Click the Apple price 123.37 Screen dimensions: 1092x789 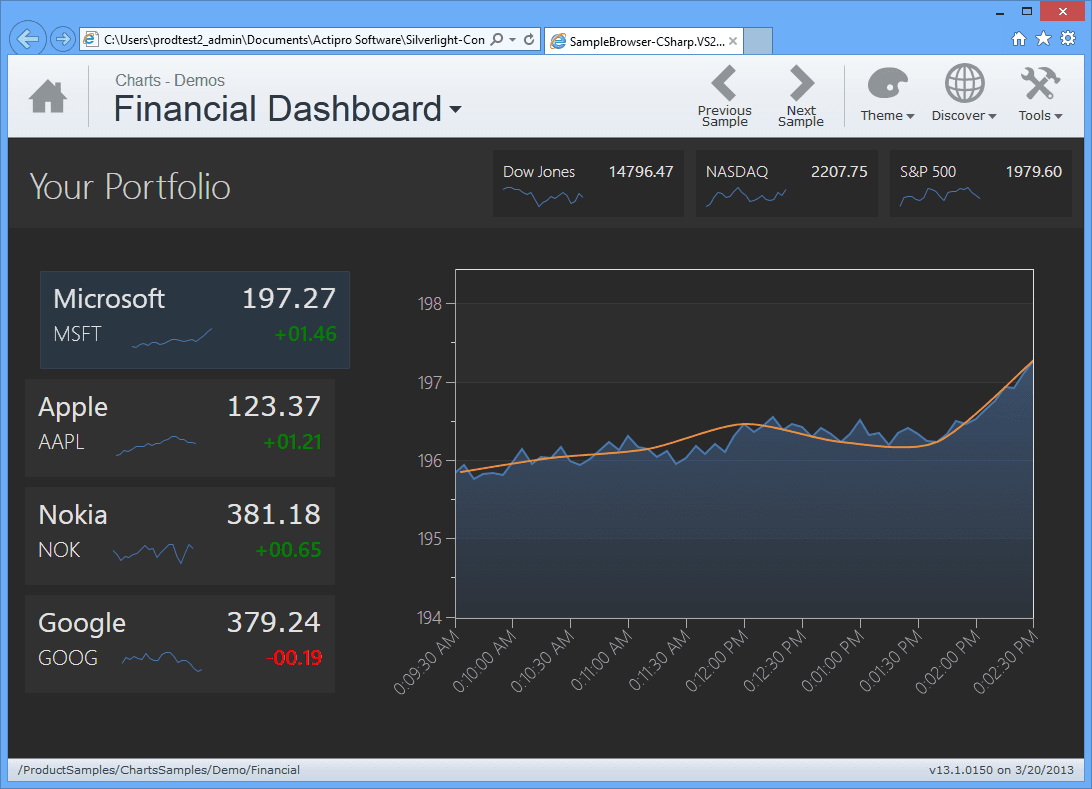pos(274,407)
